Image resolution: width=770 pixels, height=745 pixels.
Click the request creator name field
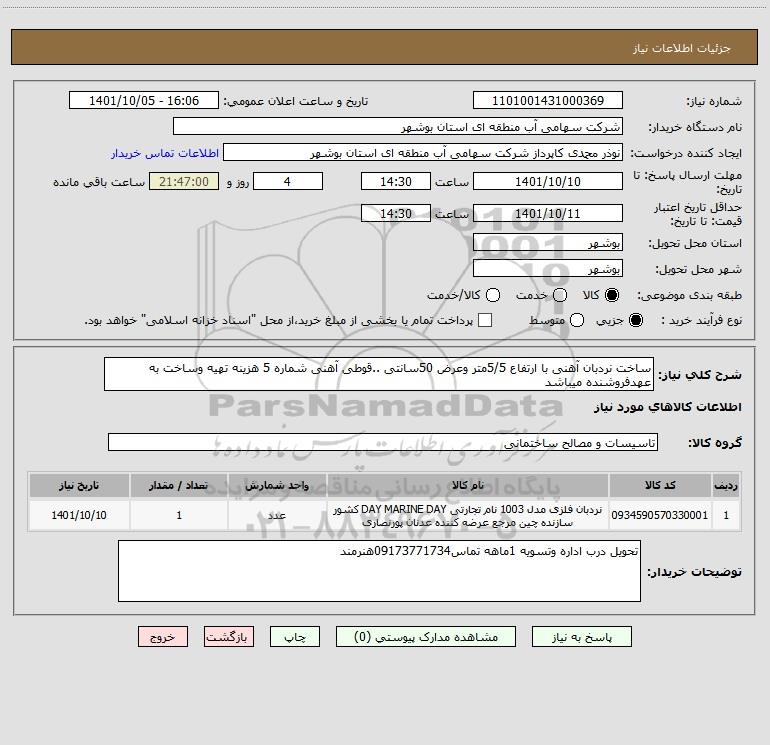pos(423,153)
